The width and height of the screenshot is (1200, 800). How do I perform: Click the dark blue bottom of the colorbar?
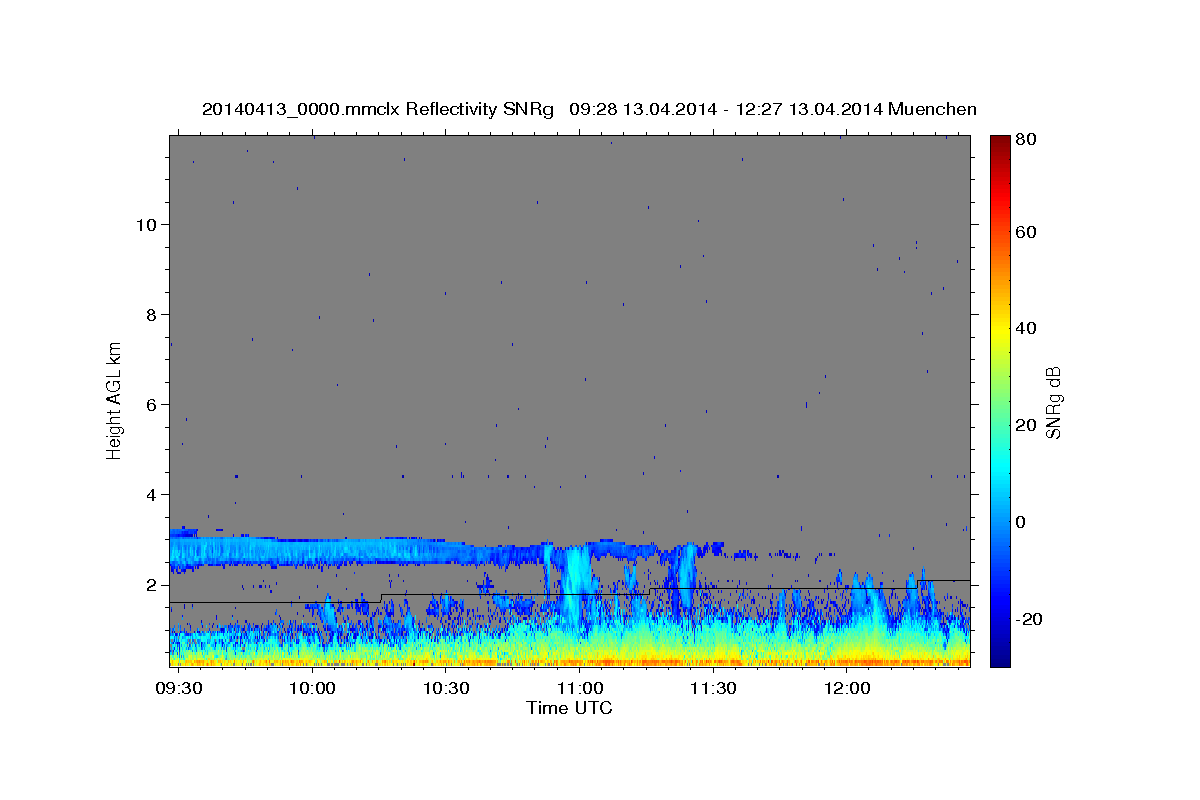(x=999, y=655)
